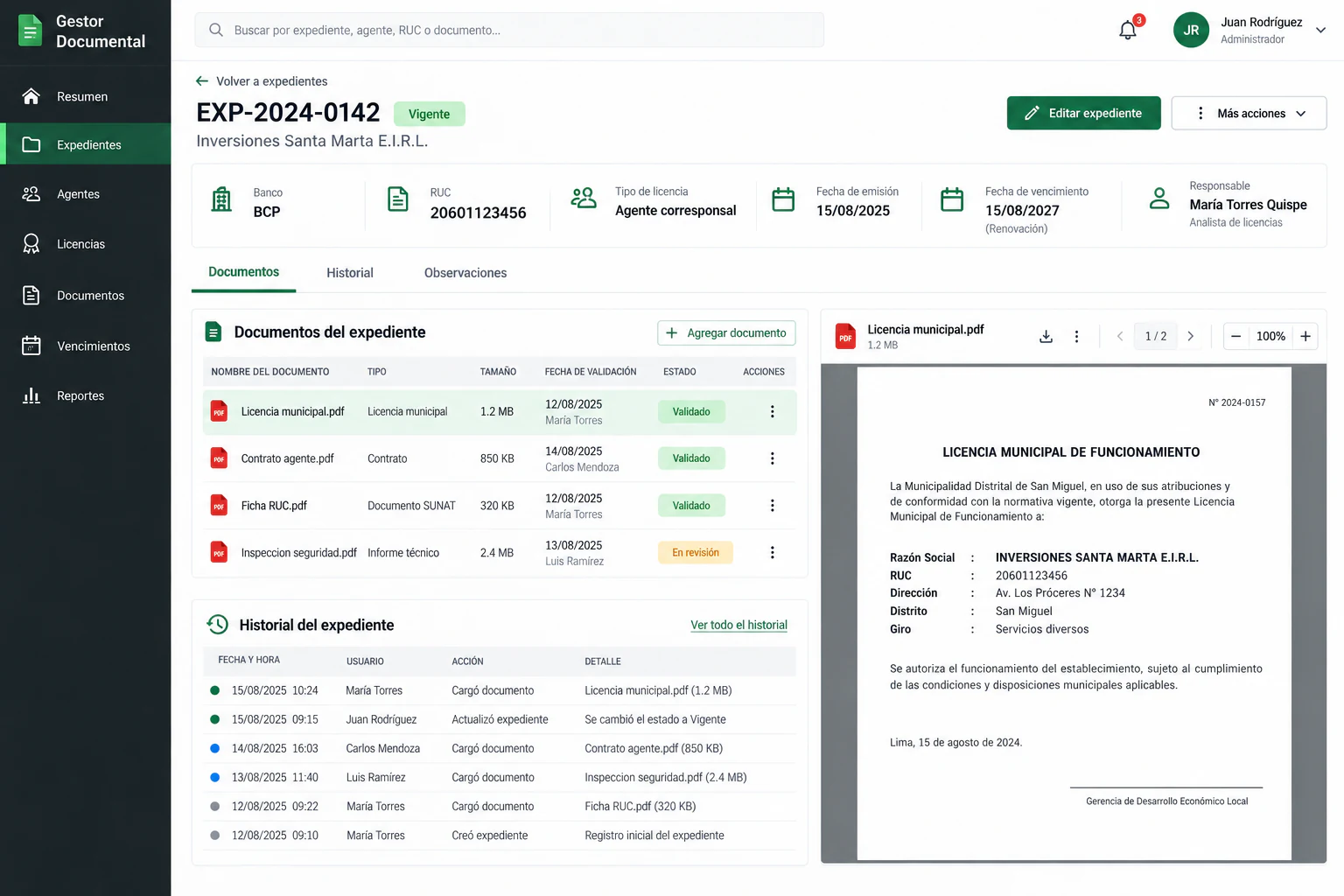
Task: Click the PDF icon of Inspeccion seguridad.pdf
Action: pos(219,553)
